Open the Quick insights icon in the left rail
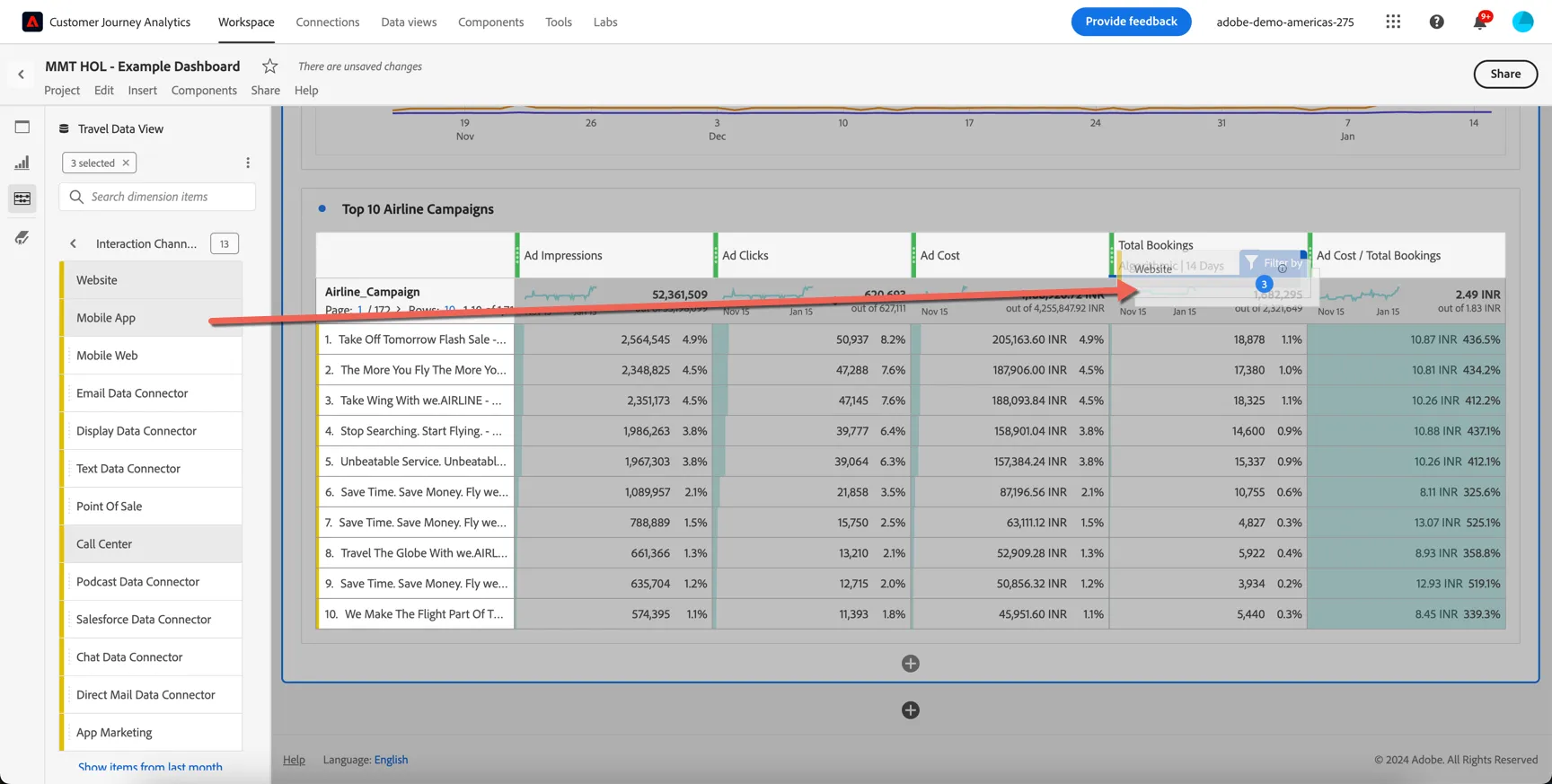Image resolution: width=1552 pixels, height=784 pixels. click(22, 237)
